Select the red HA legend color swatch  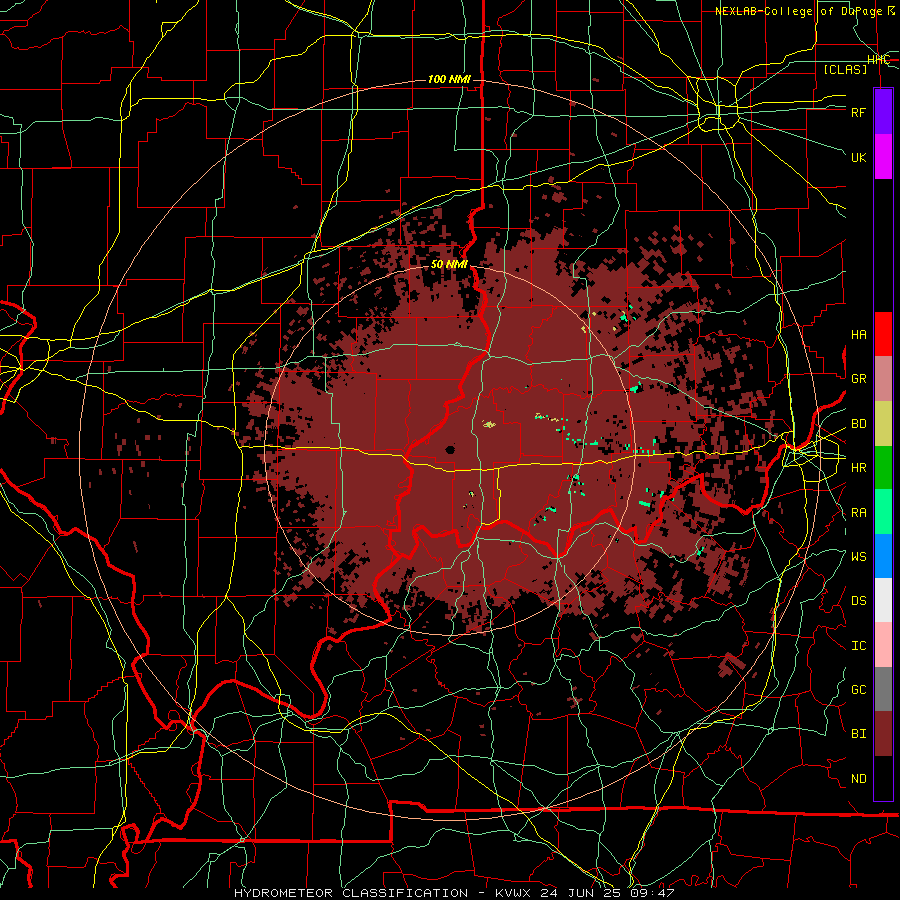883,334
